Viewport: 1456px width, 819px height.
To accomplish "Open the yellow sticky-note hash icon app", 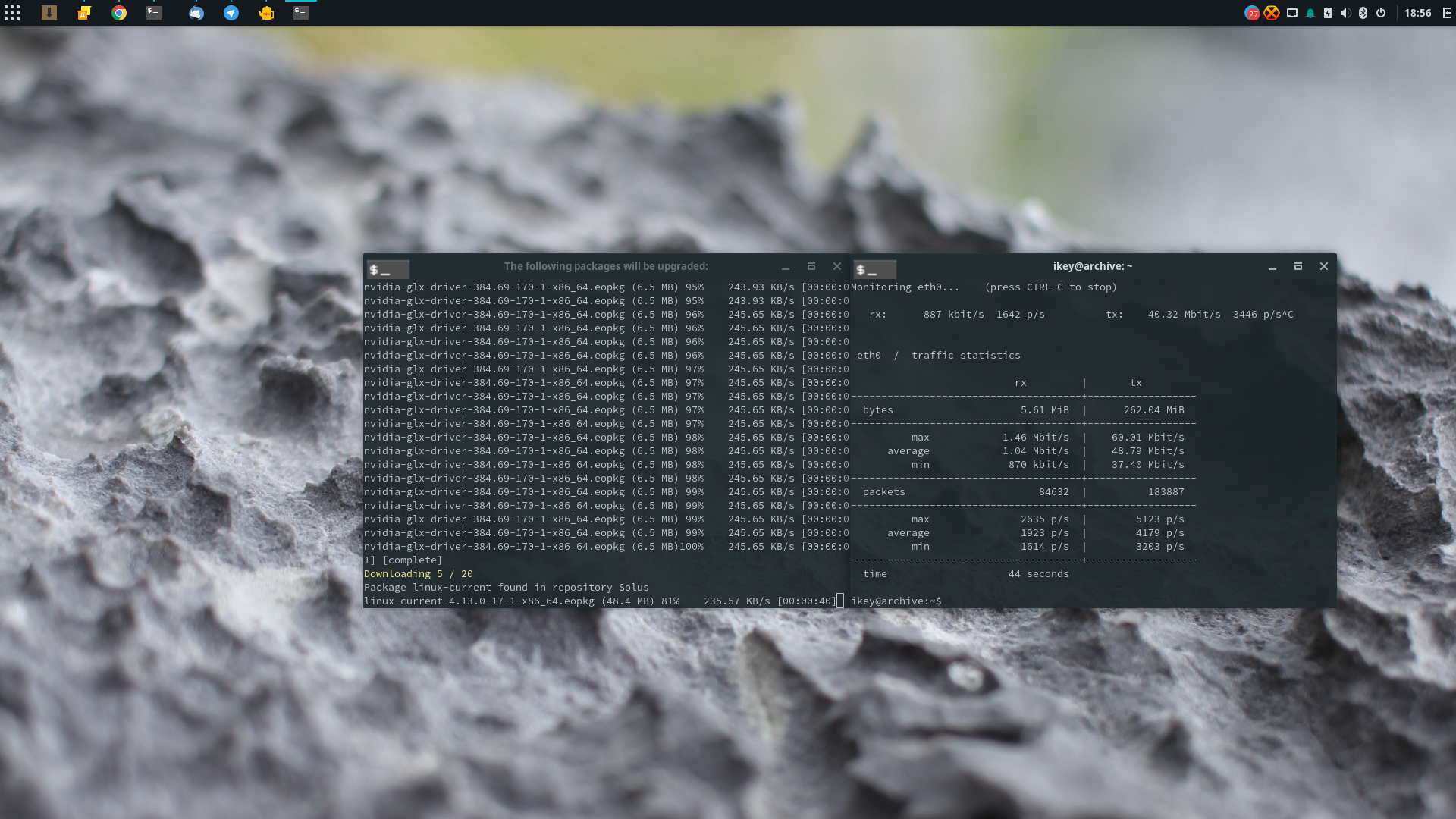I will click(84, 13).
